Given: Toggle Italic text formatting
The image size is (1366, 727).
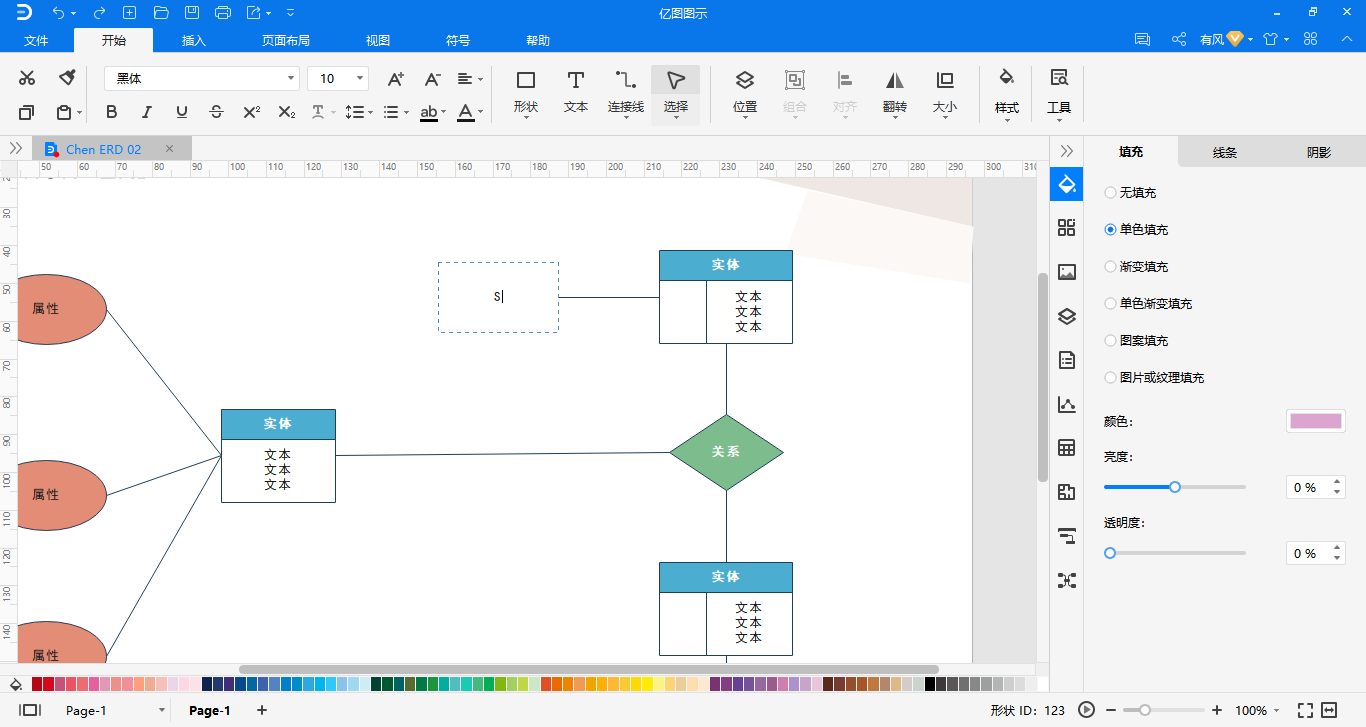Looking at the screenshot, I should tap(147, 112).
